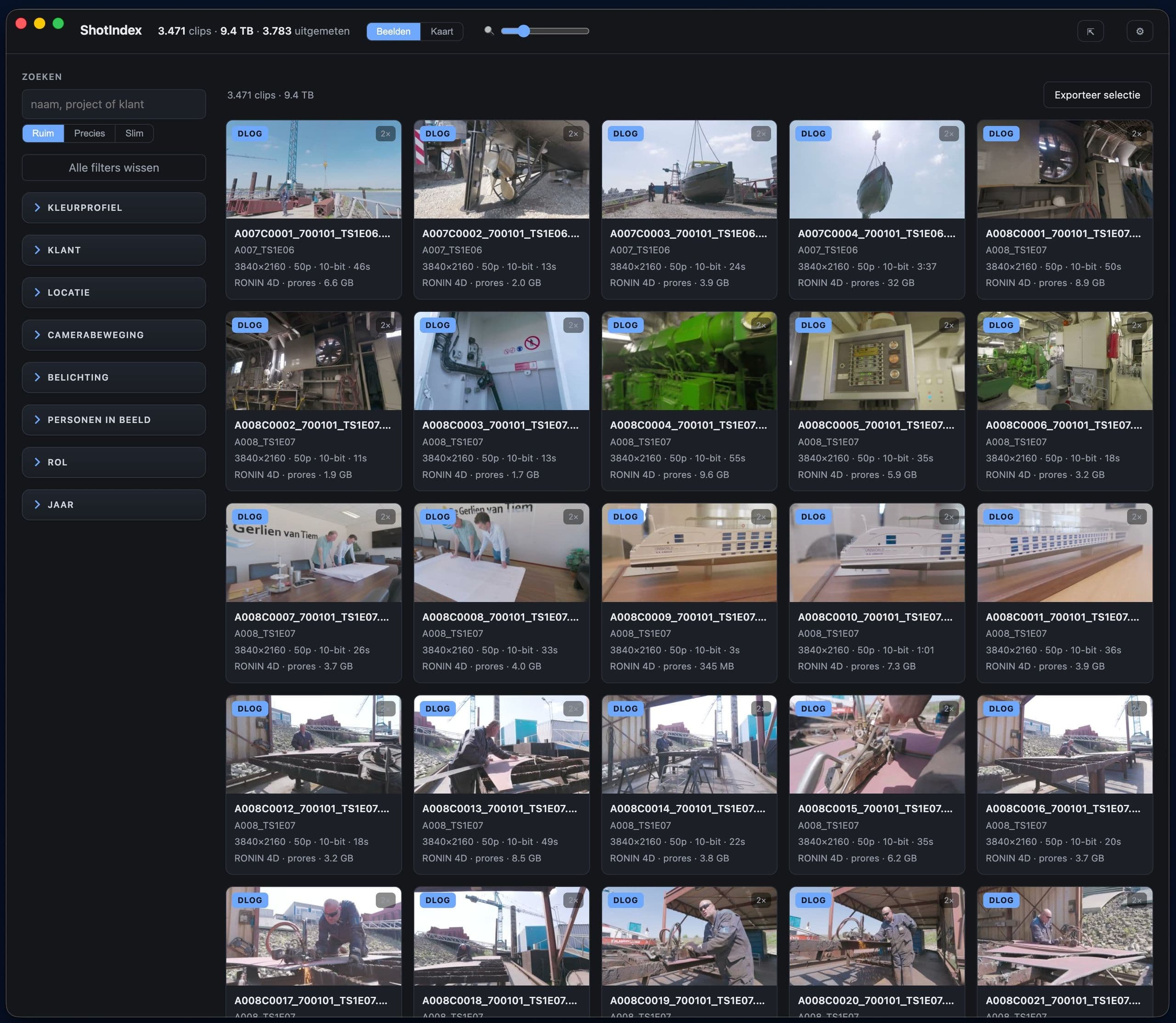This screenshot has width=1176, height=1023.
Task: Expand the Personen in beeld filter
Action: click(x=113, y=419)
